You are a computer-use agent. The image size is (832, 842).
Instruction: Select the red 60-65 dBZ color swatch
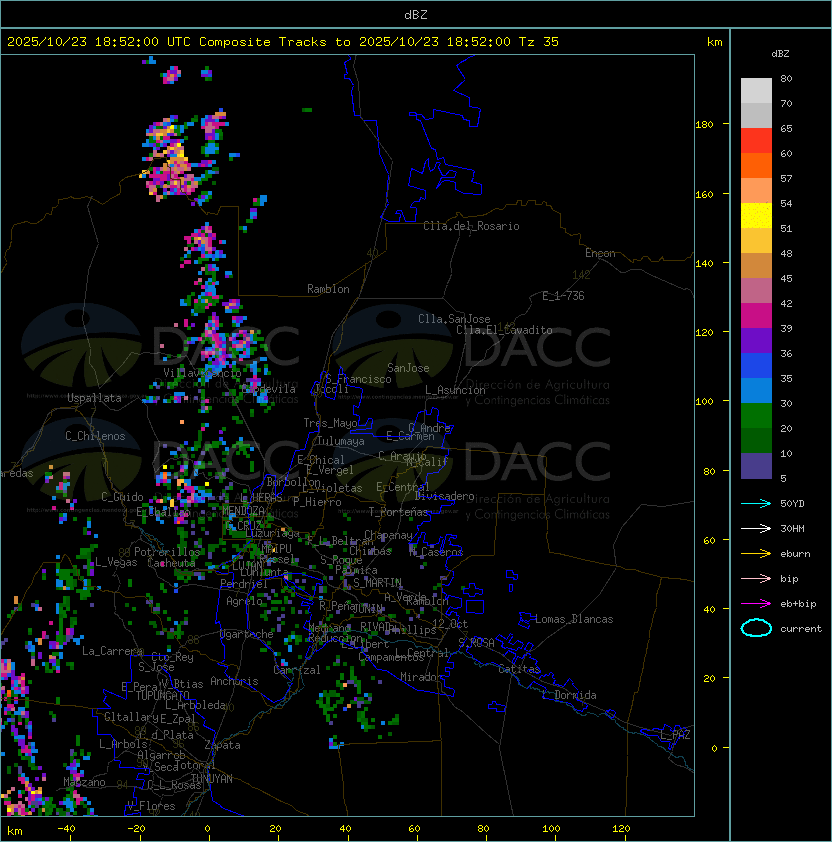tap(756, 141)
